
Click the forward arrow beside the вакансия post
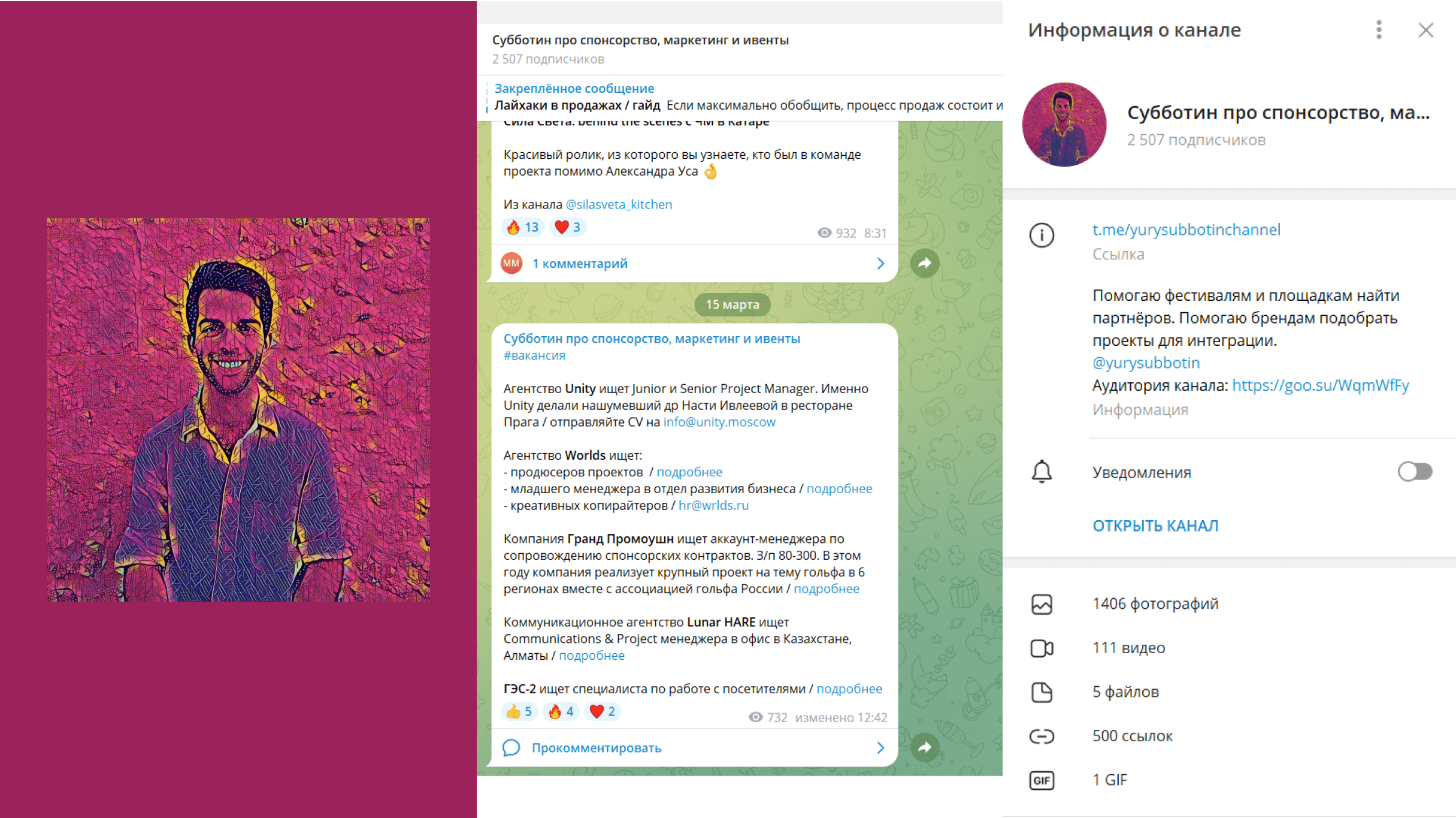point(925,747)
